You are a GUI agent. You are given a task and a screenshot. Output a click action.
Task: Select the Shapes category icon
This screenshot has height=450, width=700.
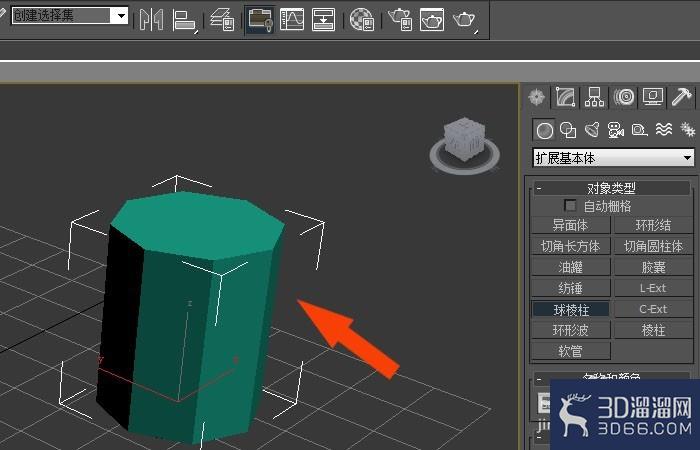click(x=568, y=130)
